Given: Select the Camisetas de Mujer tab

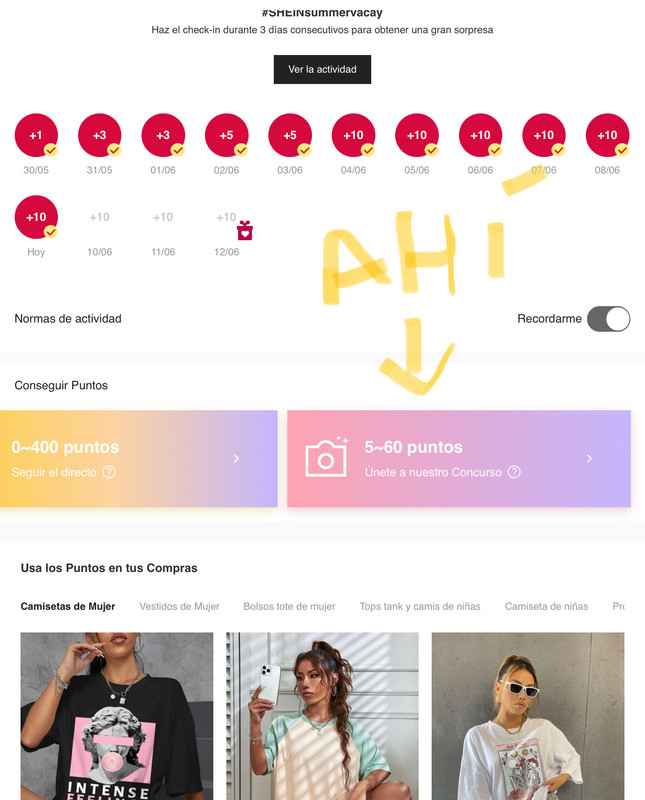Looking at the screenshot, I should coord(68,606).
